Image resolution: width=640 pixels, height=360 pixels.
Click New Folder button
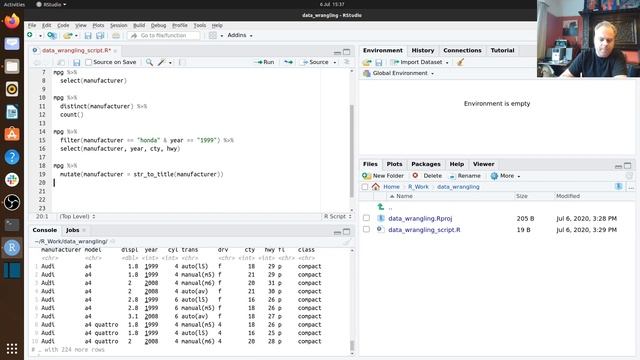[x=383, y=176]
